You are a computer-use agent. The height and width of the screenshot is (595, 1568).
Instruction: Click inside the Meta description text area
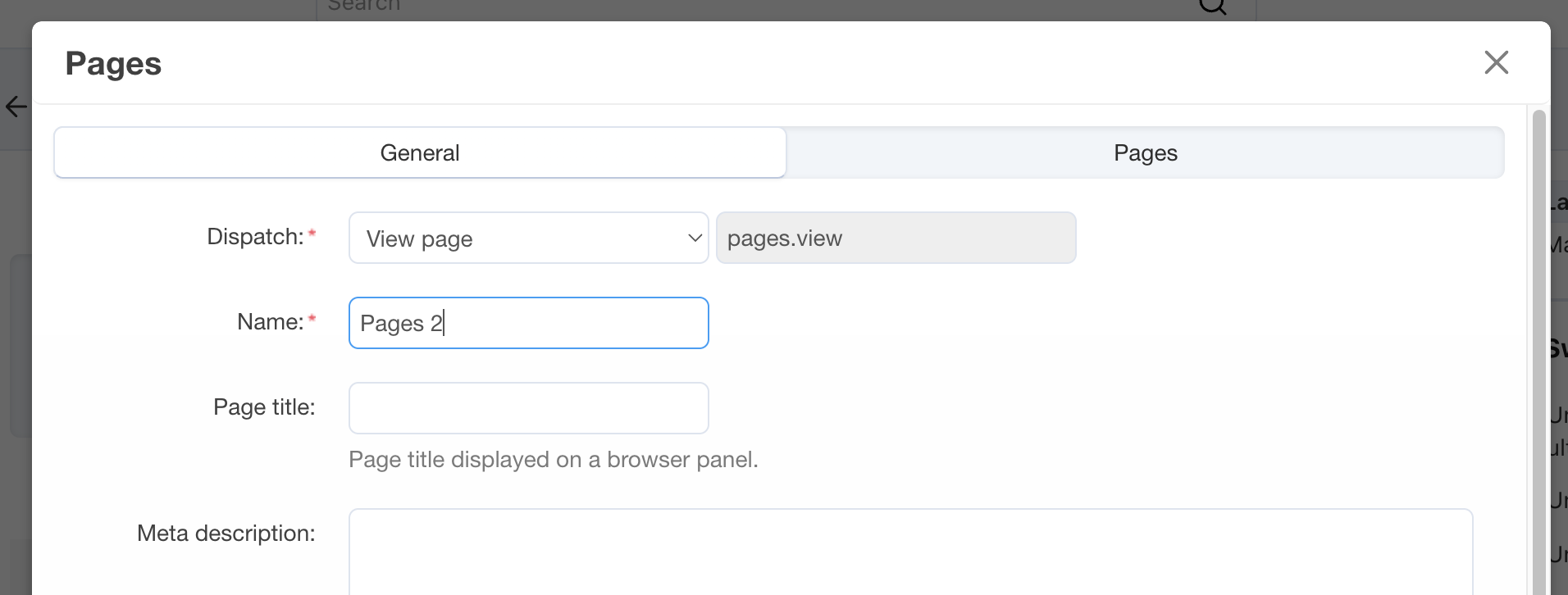click(902, 553)
